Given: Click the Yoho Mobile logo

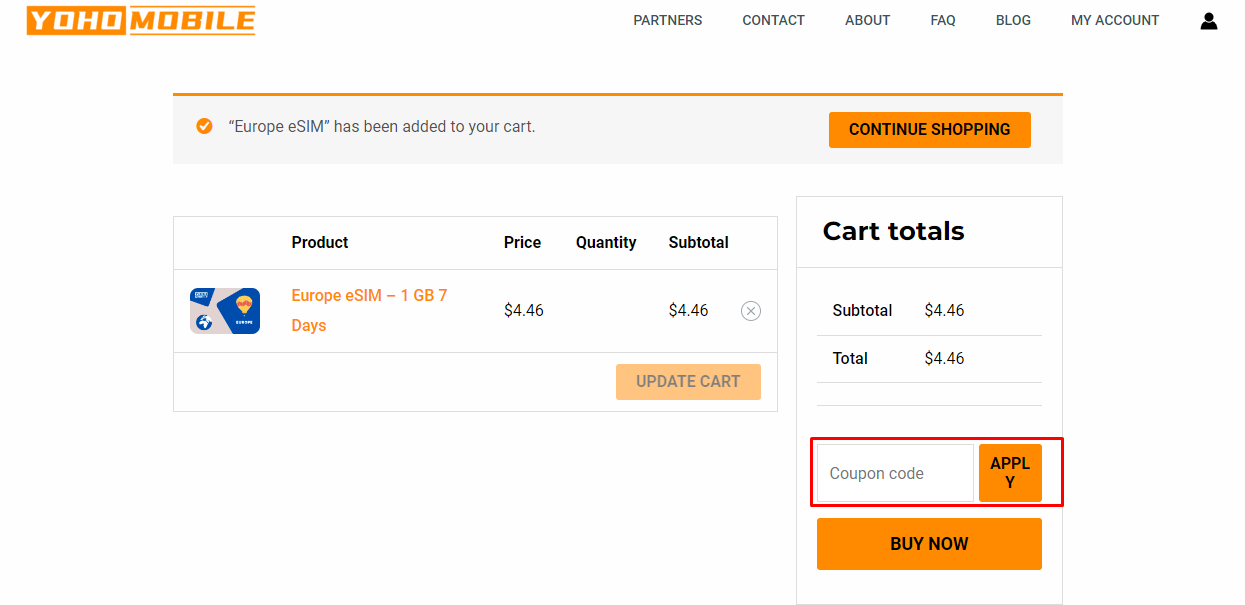Looking at the screenshot, I should [x=141, y=20].
